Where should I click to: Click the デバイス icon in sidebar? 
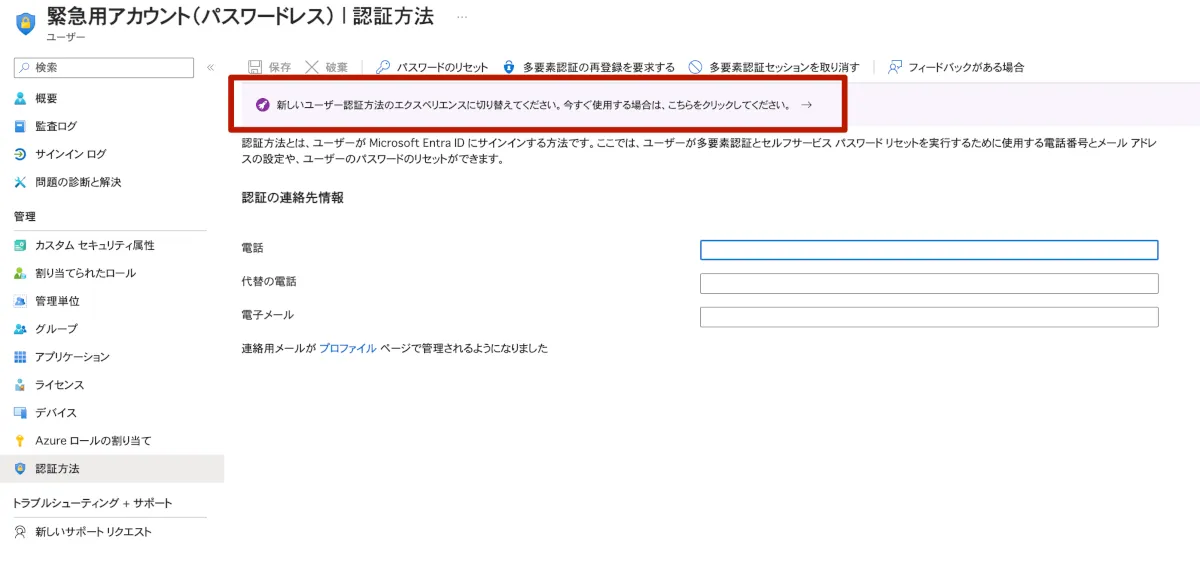20,413
